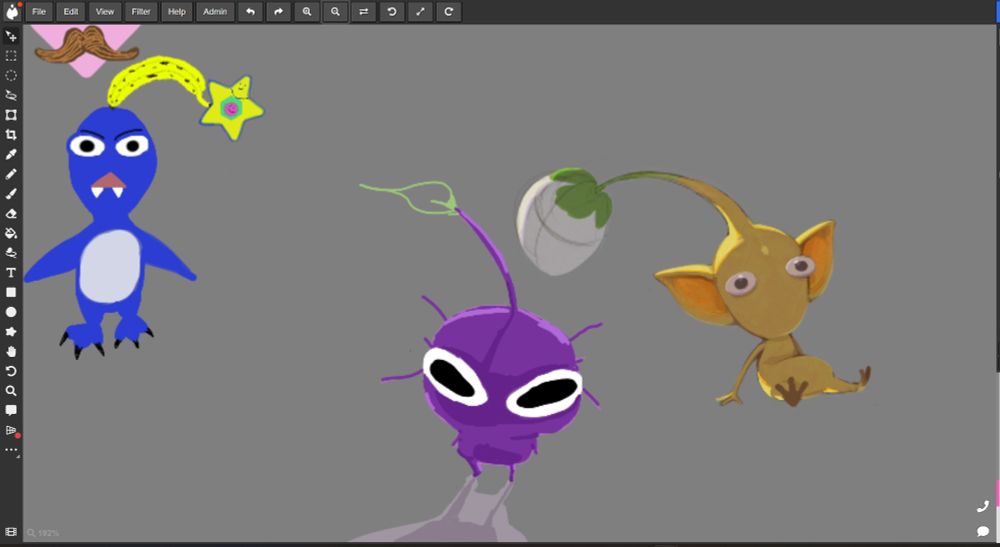Open the View menu
Image resolution: width=1000 pixels, height=547 pixels.
click(105, 11)
